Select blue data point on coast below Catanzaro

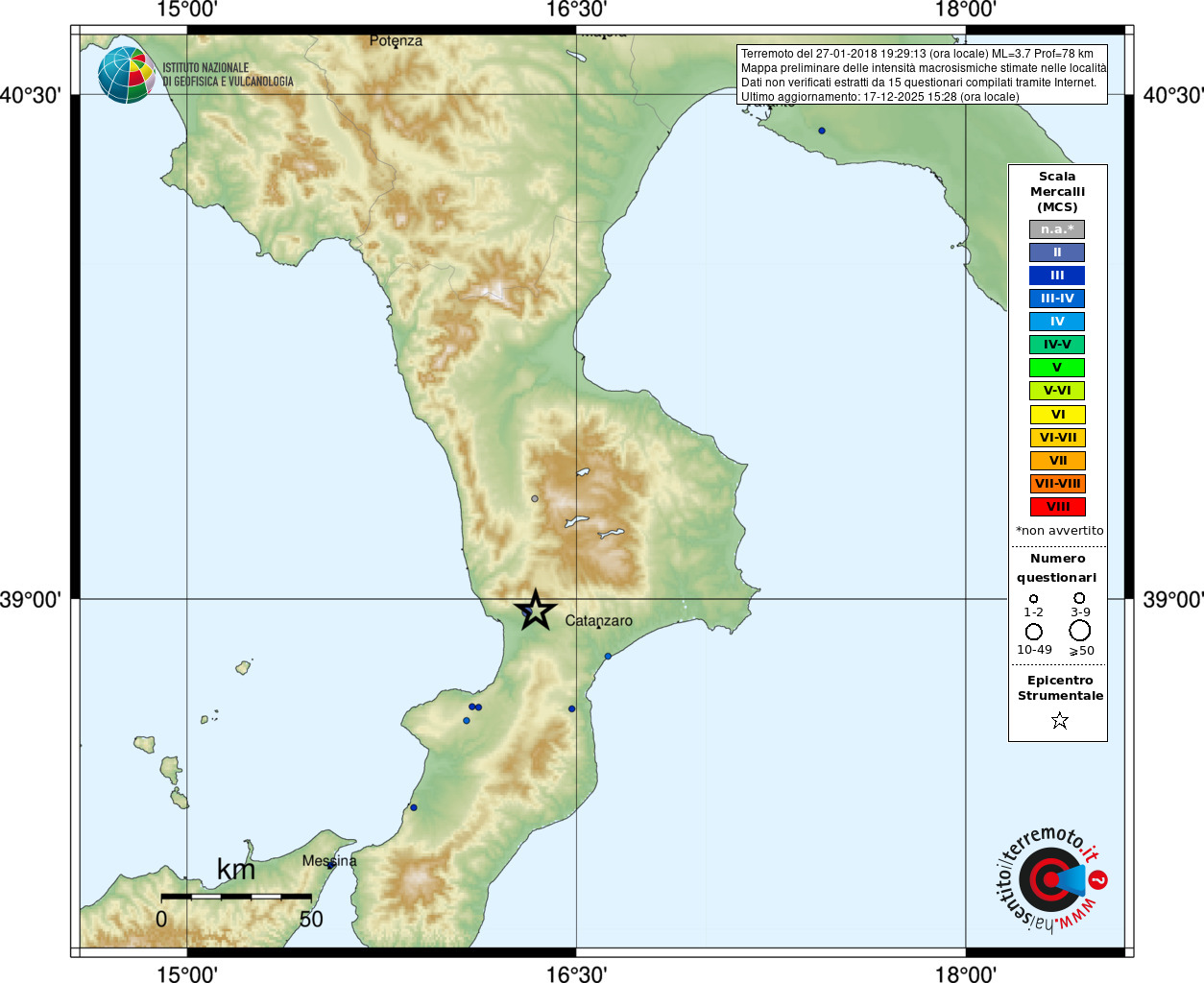coord(608,657)
